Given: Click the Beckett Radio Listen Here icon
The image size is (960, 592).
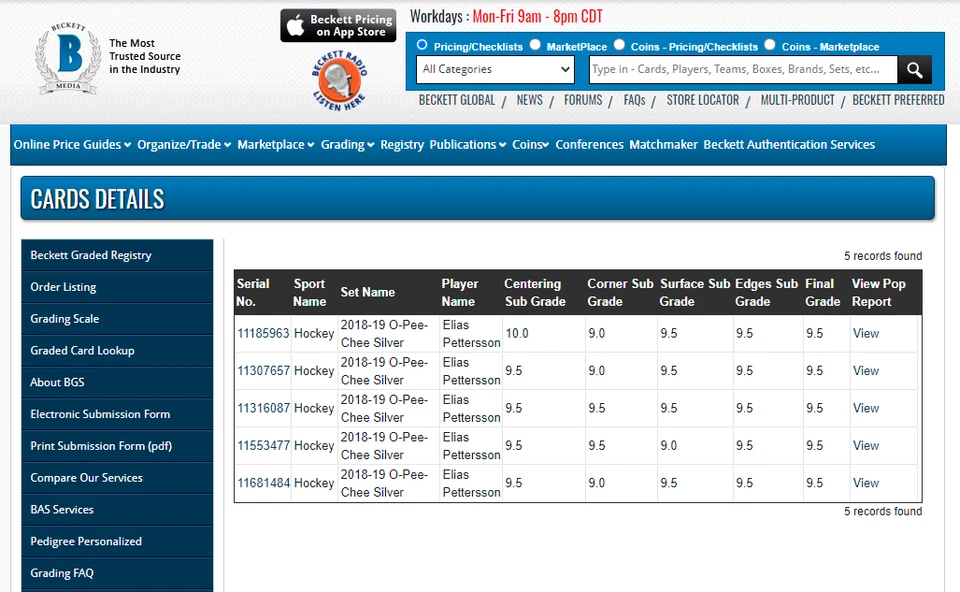Looking at the screenshot, I should tap(339, 81).
